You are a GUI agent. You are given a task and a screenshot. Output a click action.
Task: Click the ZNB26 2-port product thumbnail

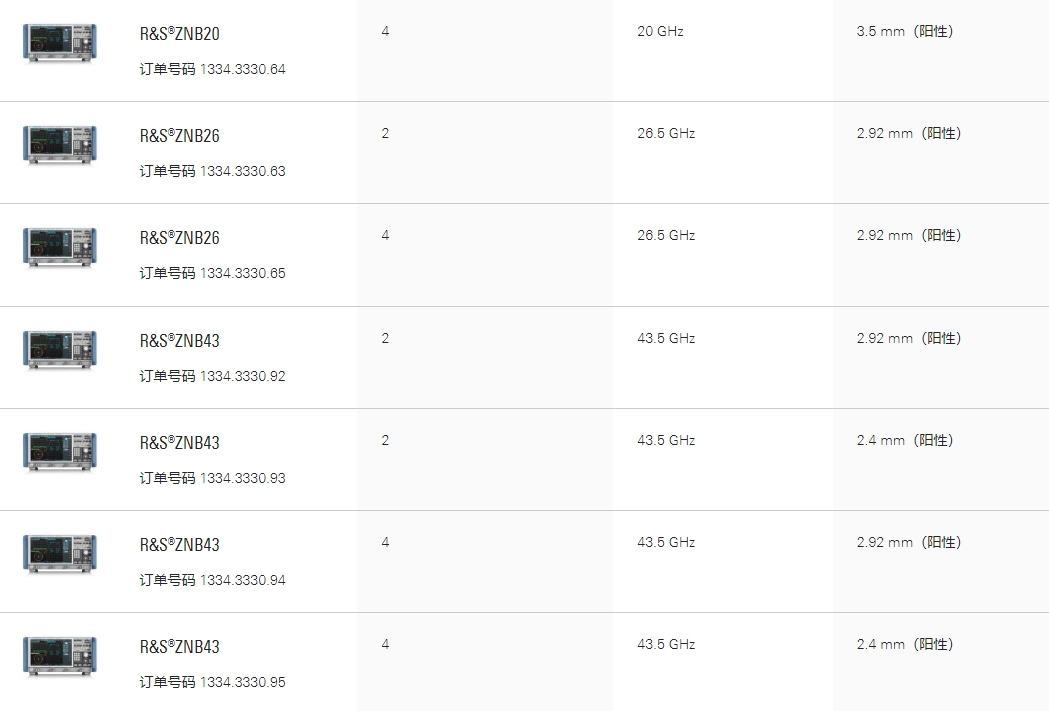[x=60, y=145]
